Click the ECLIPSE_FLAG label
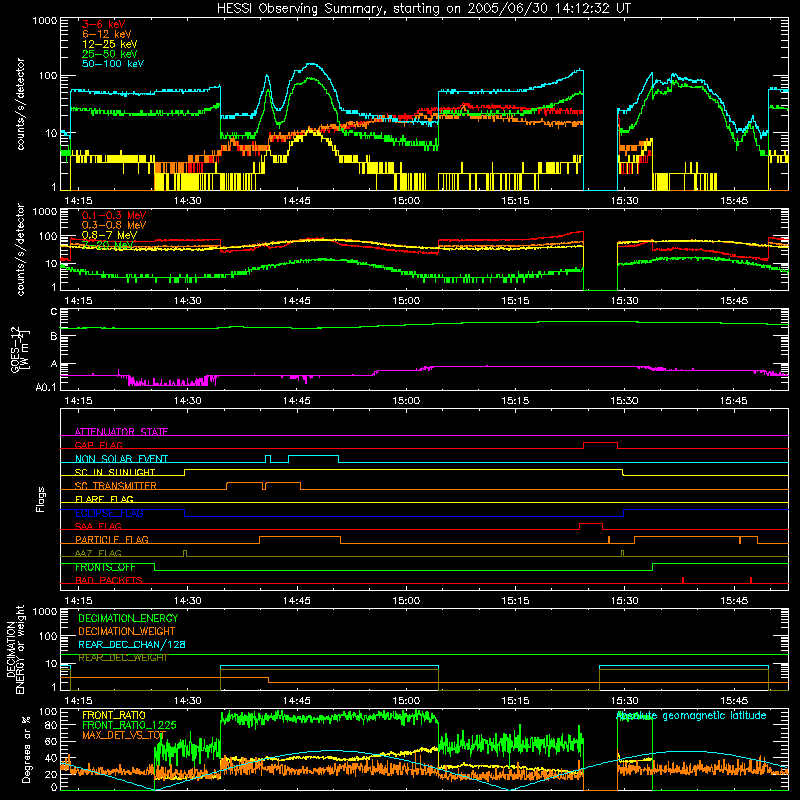This screenshot has width=800, height=800. tap(109, 513)
